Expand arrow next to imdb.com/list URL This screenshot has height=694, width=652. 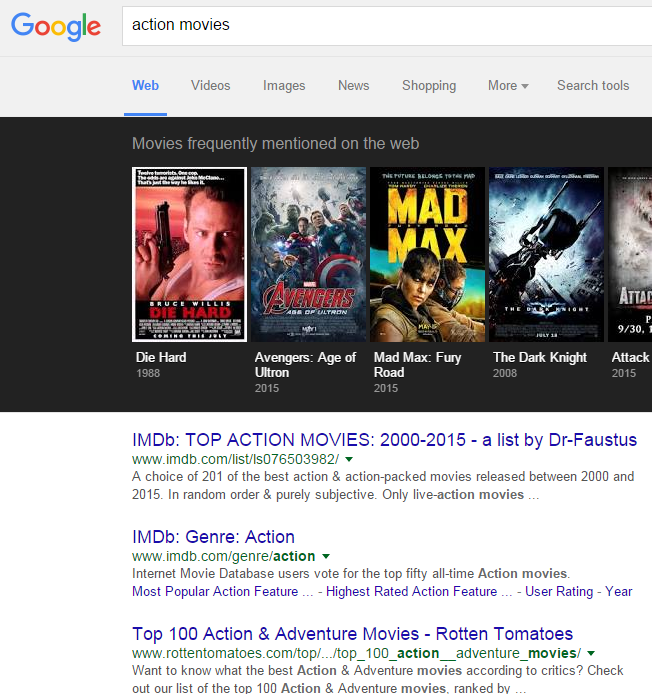pos(349,459)
